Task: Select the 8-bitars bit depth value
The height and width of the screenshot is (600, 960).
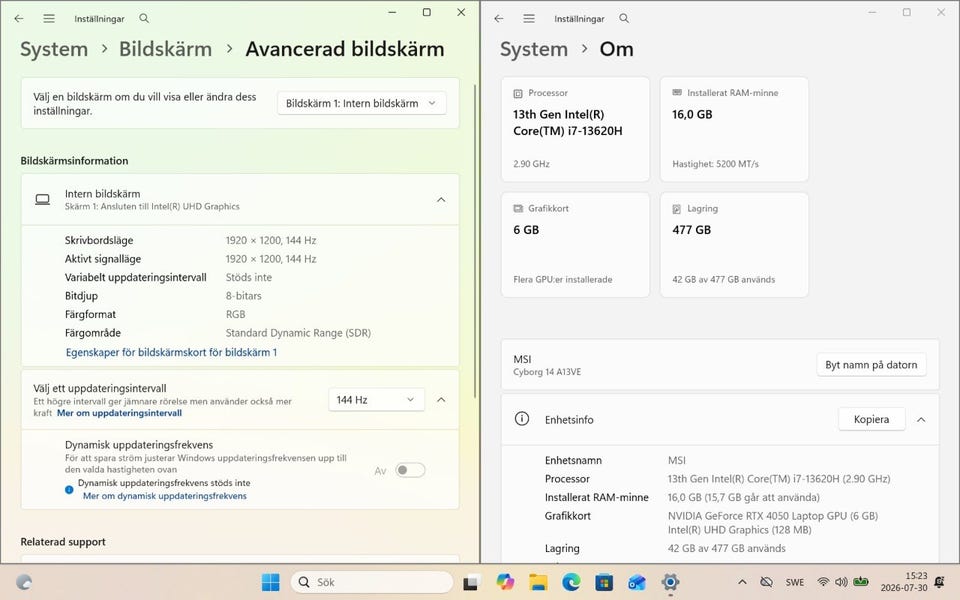Action: coord(243,296)
